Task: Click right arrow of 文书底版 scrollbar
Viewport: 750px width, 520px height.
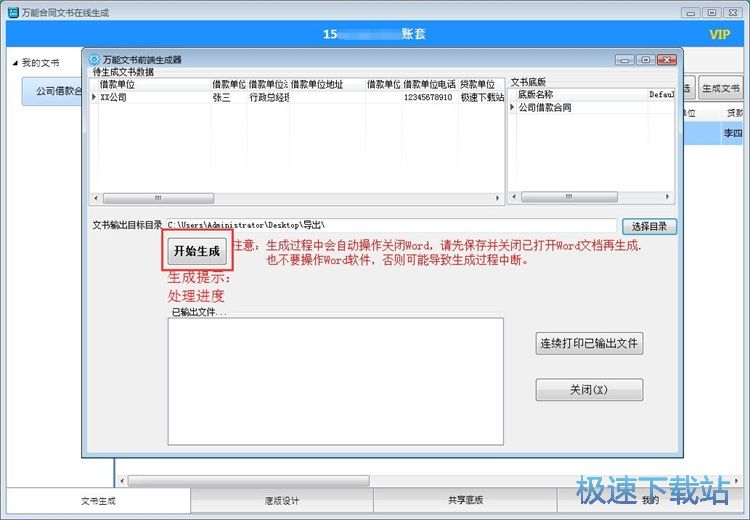Action: tap(667, 197)
